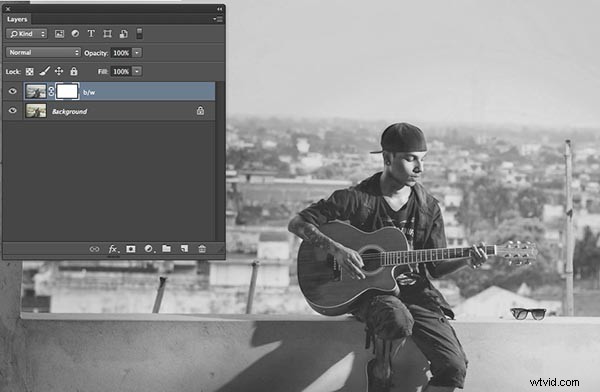Select the Background layer name

(x=69, y=111)
